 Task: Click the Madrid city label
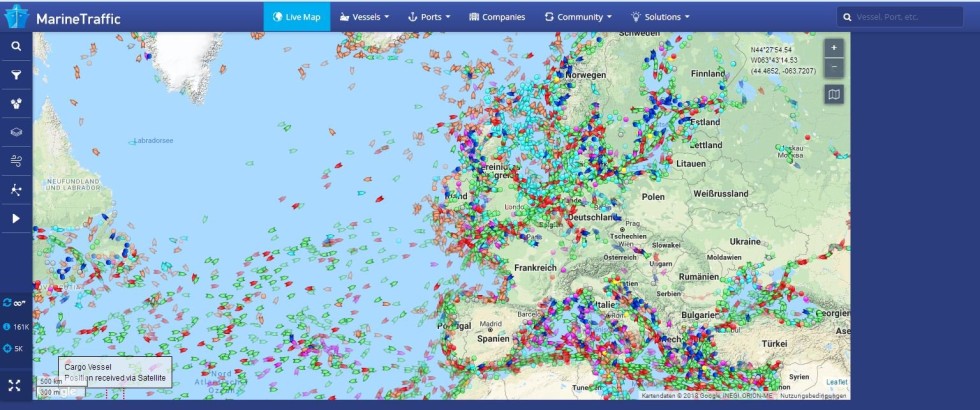[491, 323]
